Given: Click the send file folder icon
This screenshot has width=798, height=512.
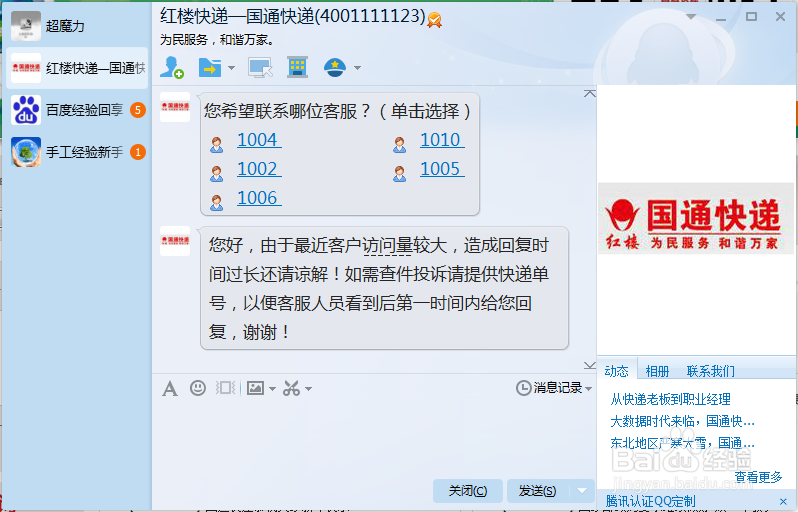Looking at the screenshot, I should pyautogui.click(x=210, y=67).
